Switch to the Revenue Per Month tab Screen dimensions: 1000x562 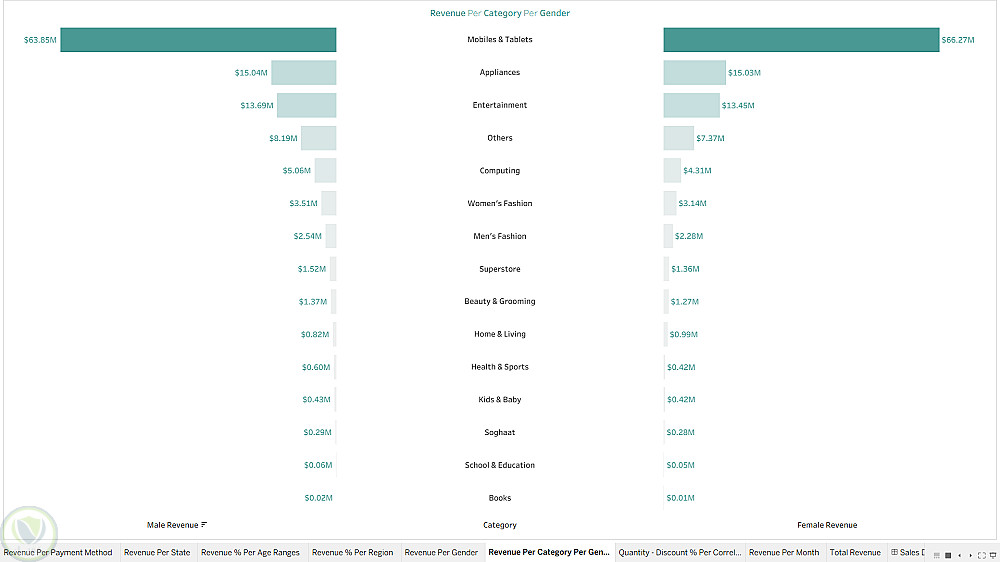pos(784,552)
